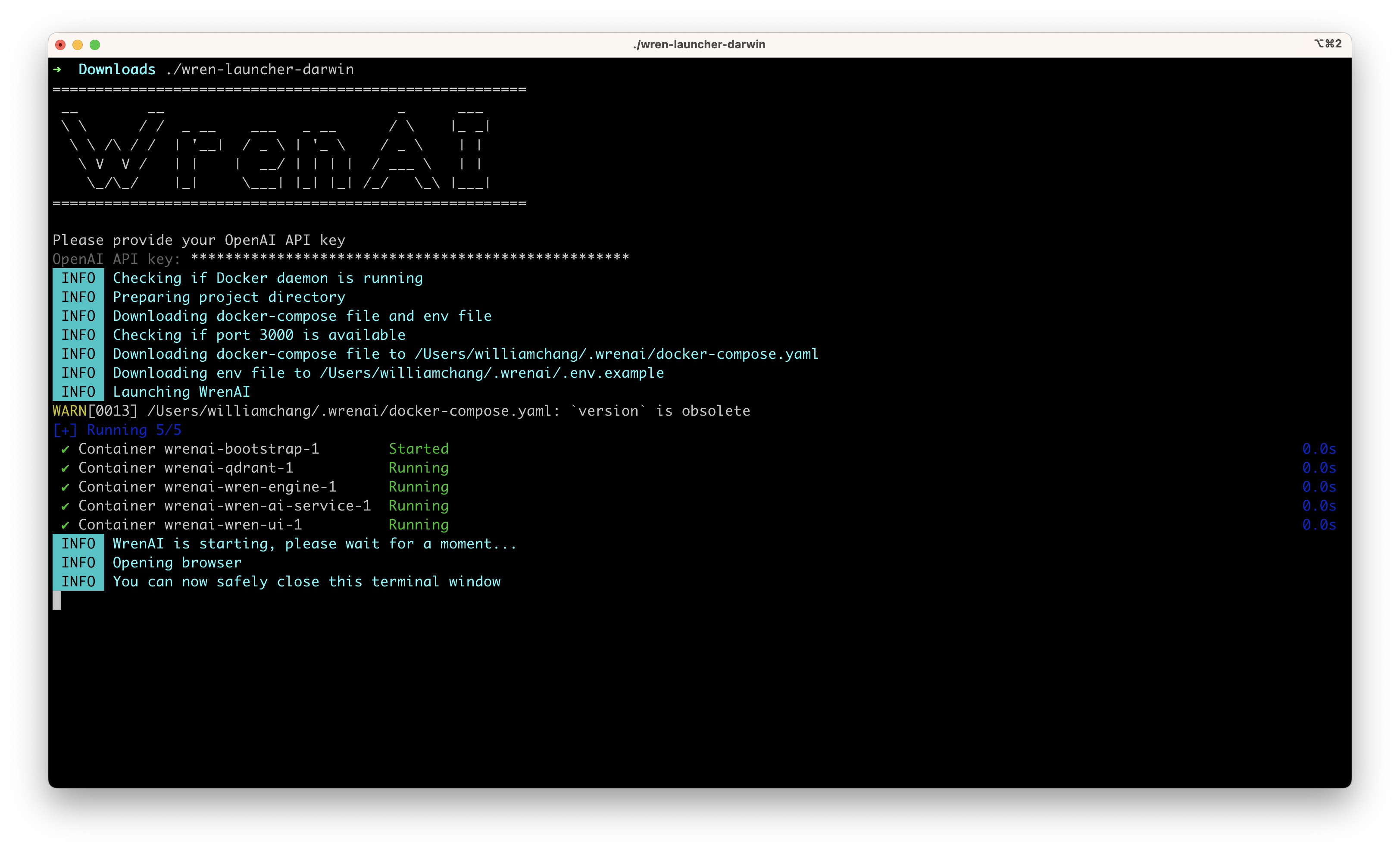Click 0.0s timing for wrenai-wren-ui-1 row
The width and height of the screenshot is (1400, 852).
coord(1319,525)
